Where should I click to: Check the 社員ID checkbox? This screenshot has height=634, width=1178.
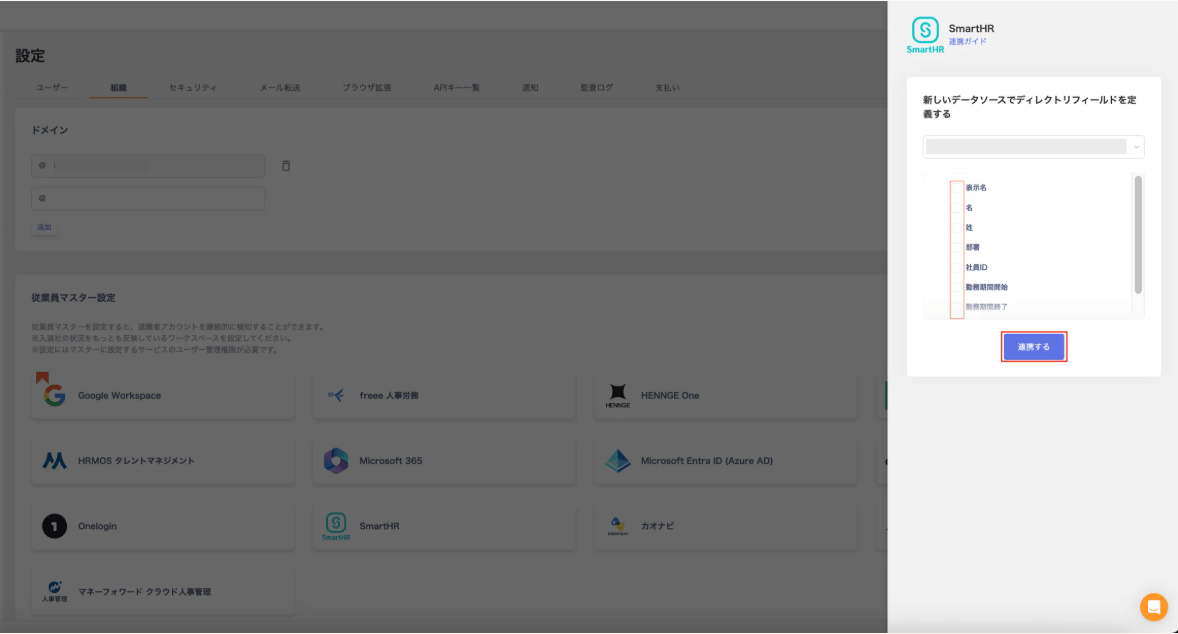(957, 267)
